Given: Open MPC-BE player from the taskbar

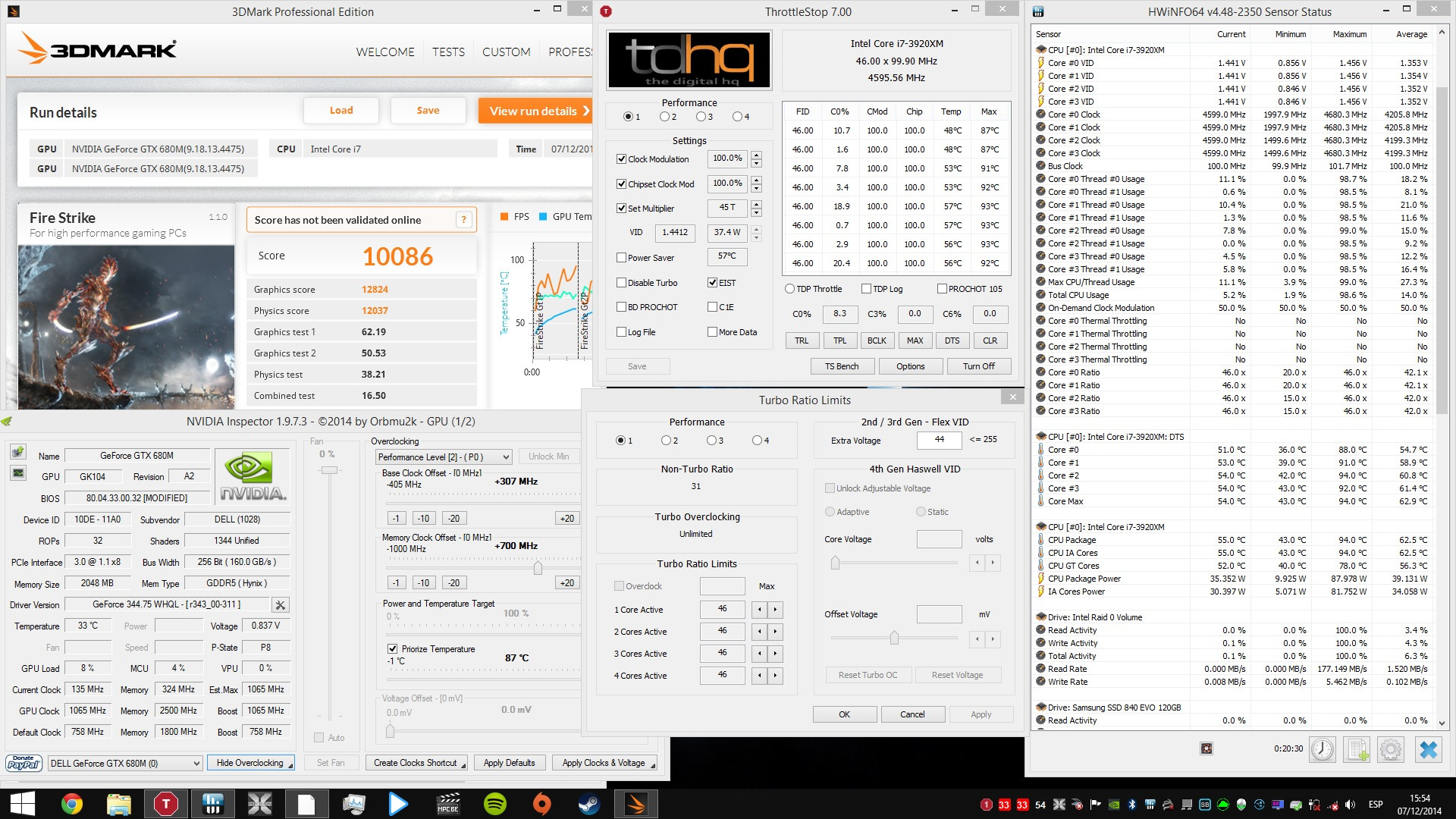Looking at the screenshot, I should pos(448,804).
